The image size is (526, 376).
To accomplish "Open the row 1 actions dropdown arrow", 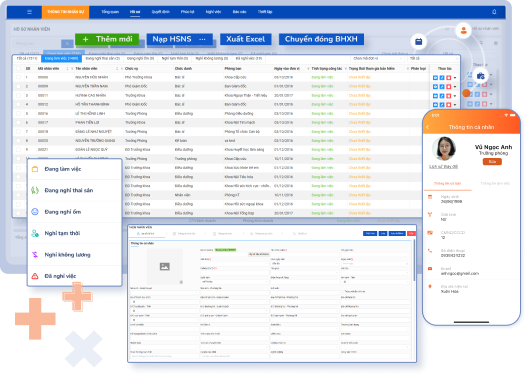I will click(455, 77).
